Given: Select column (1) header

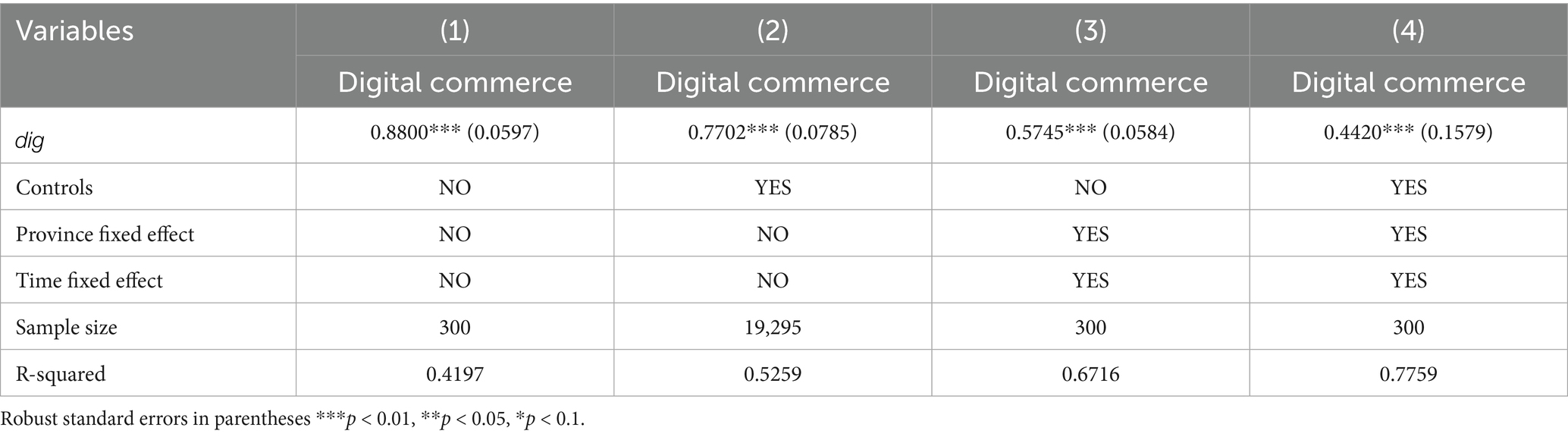Looking at the screenshot, I should tap(454, 30).
